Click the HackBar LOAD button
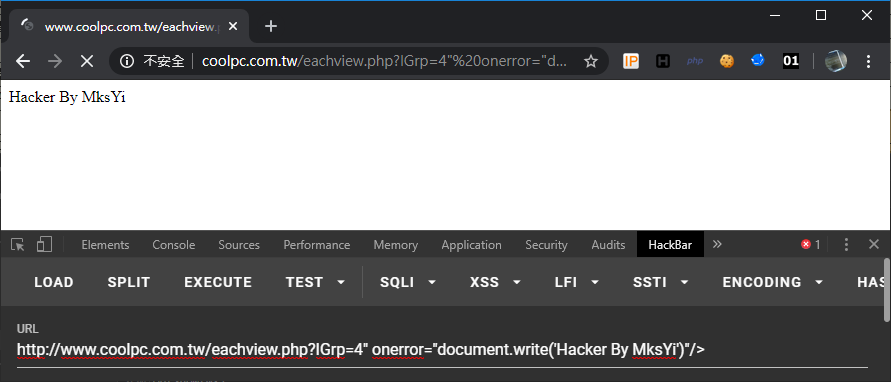This screenshot has height=382, width=891. [x=54, y=283]
